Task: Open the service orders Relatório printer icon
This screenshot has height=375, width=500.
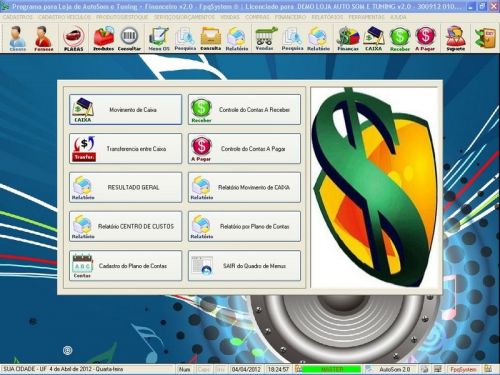Action: click(237, 38)
